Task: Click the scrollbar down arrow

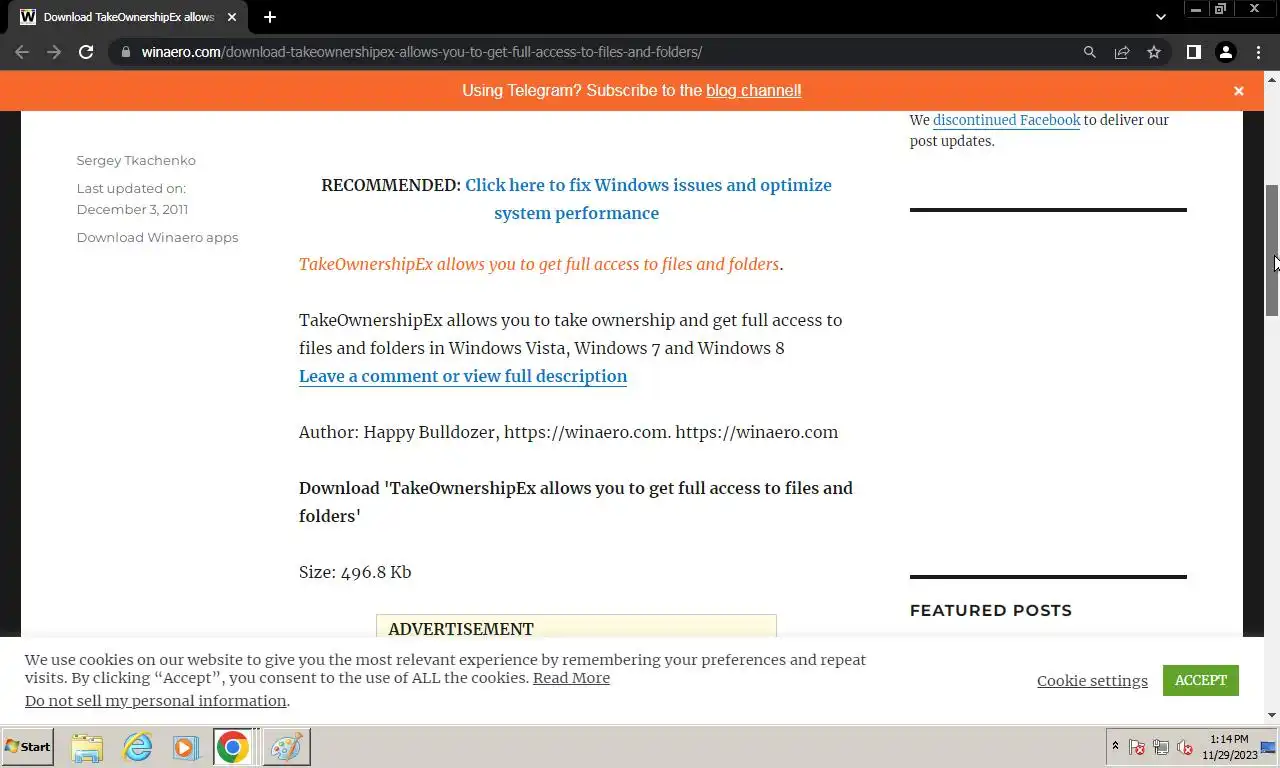Action: coord(1272,715)
